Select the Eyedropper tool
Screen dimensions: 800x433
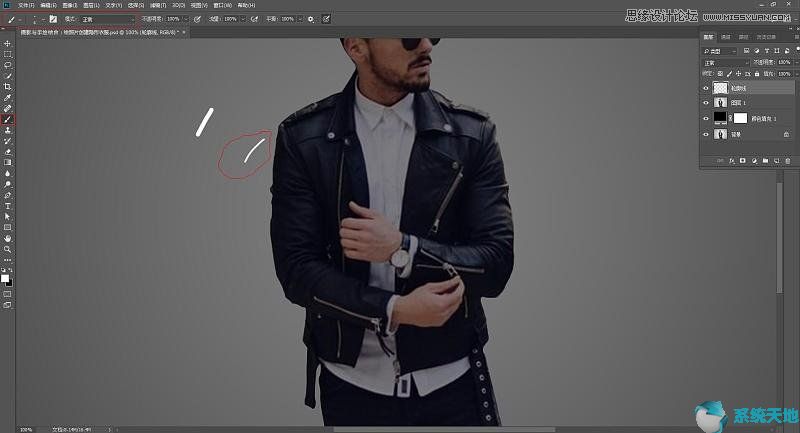coord(7,97)
